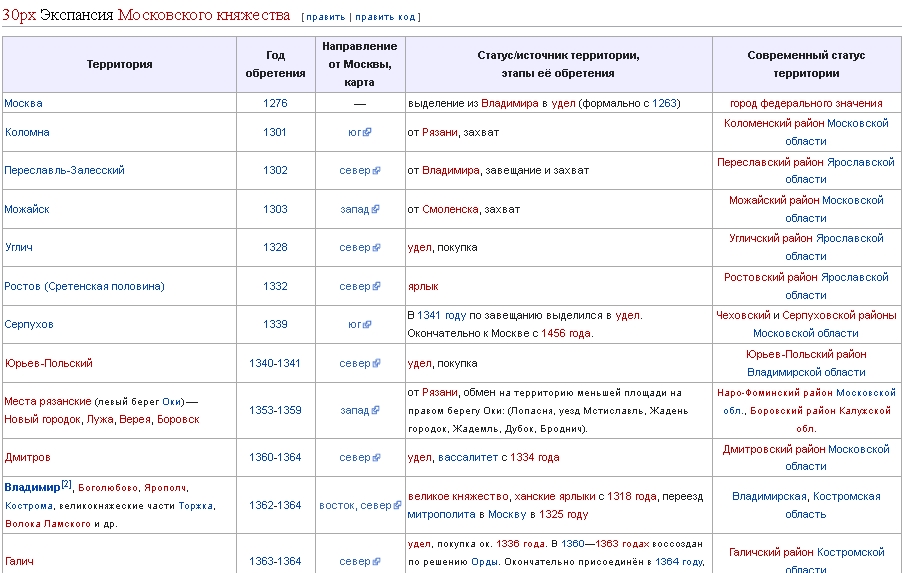Follow the year 1276 link
The width and height of the screenshot is (911, 573).
coord(275,103)
